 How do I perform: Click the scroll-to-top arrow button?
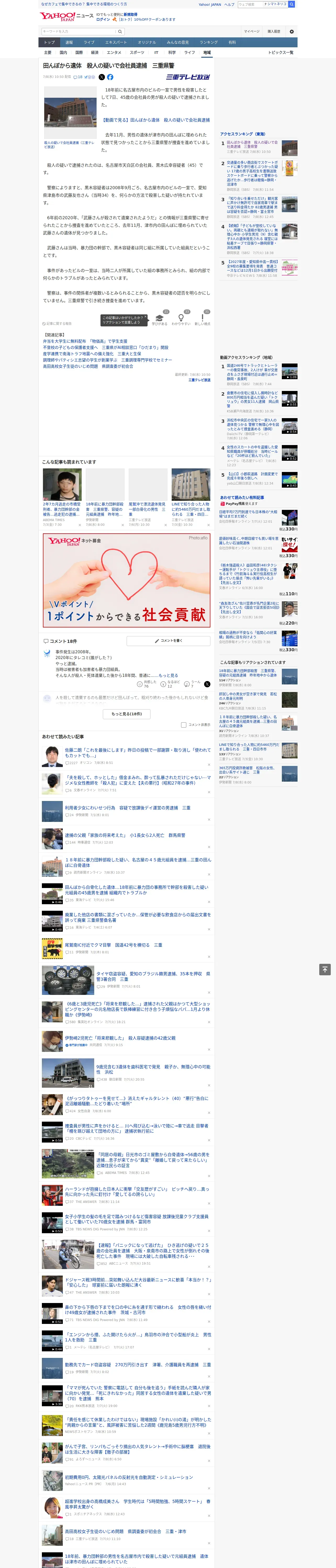325,969
